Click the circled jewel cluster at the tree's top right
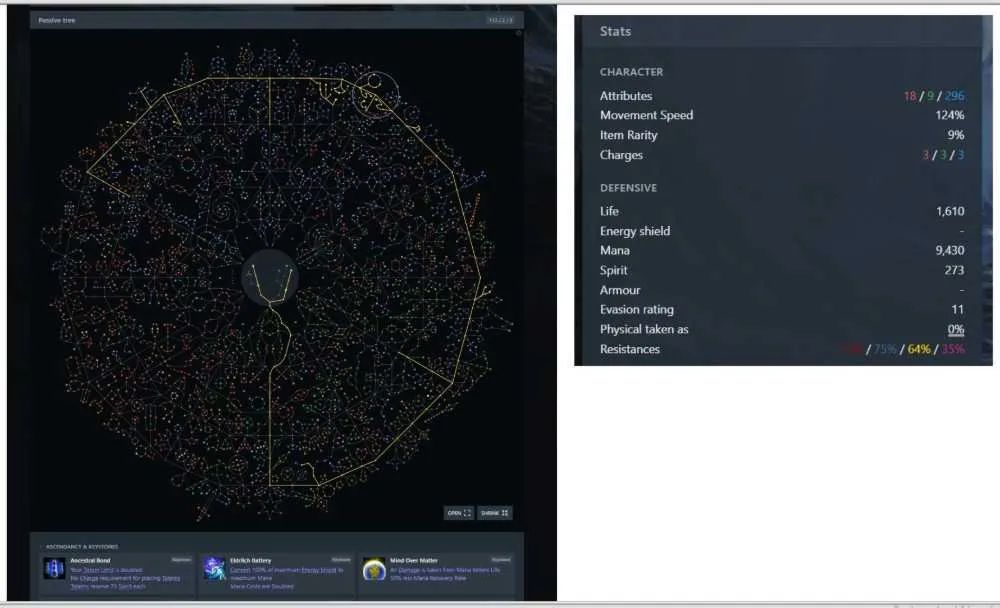 pyautogui.click(x=376, y=94)
